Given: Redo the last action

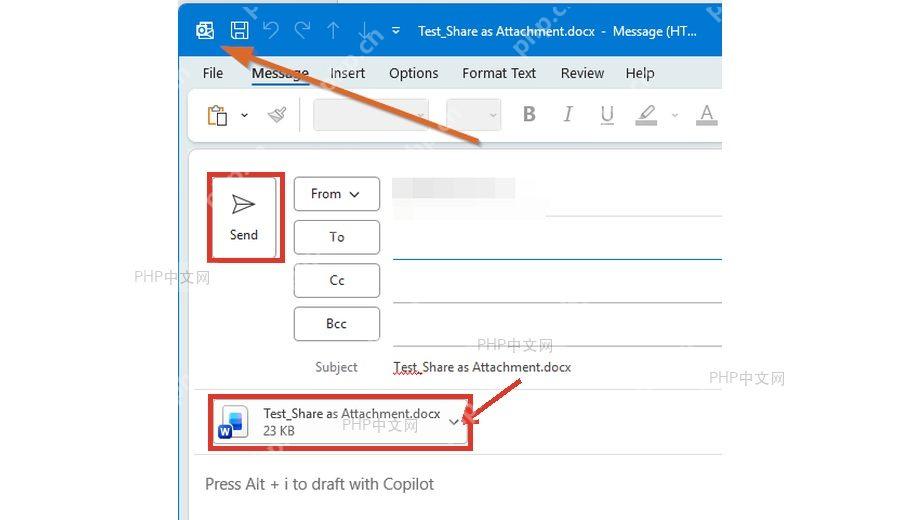Looking at the screenshot, I should coord(302,30).
